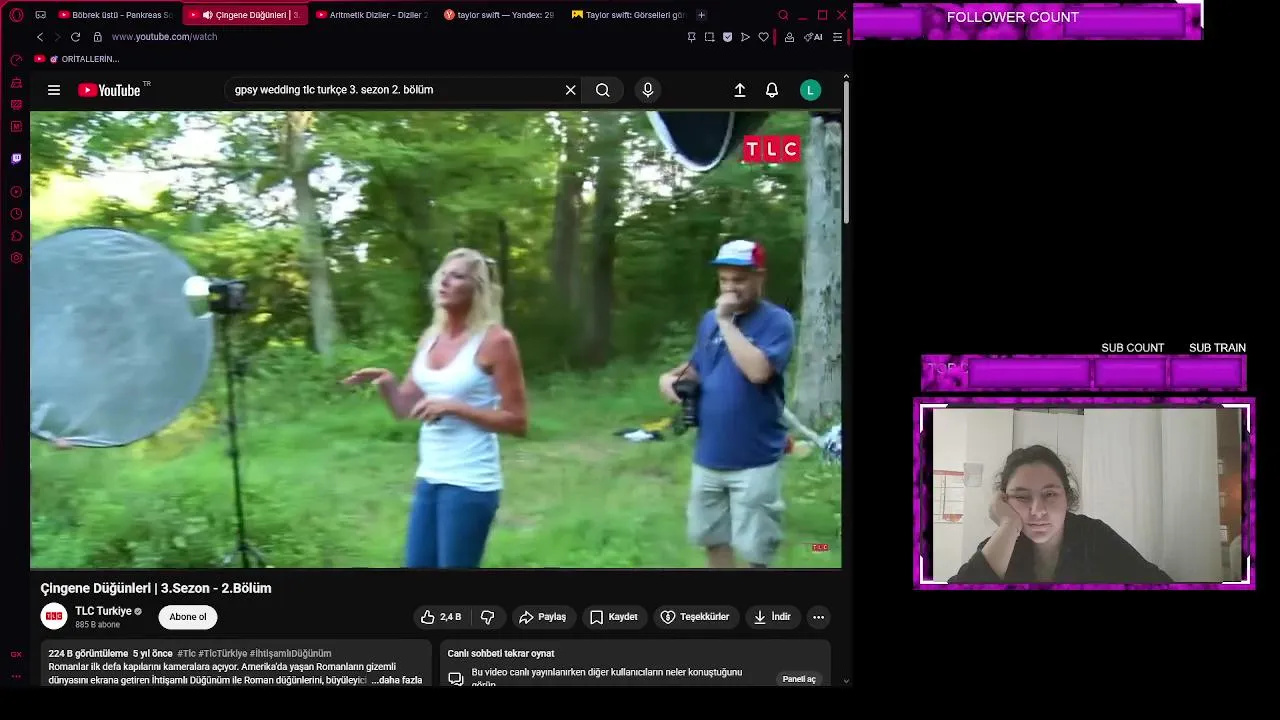Navigate back with the browser arrow
This screenshot has height=720, width=1280.
click(x=40, y=37)
